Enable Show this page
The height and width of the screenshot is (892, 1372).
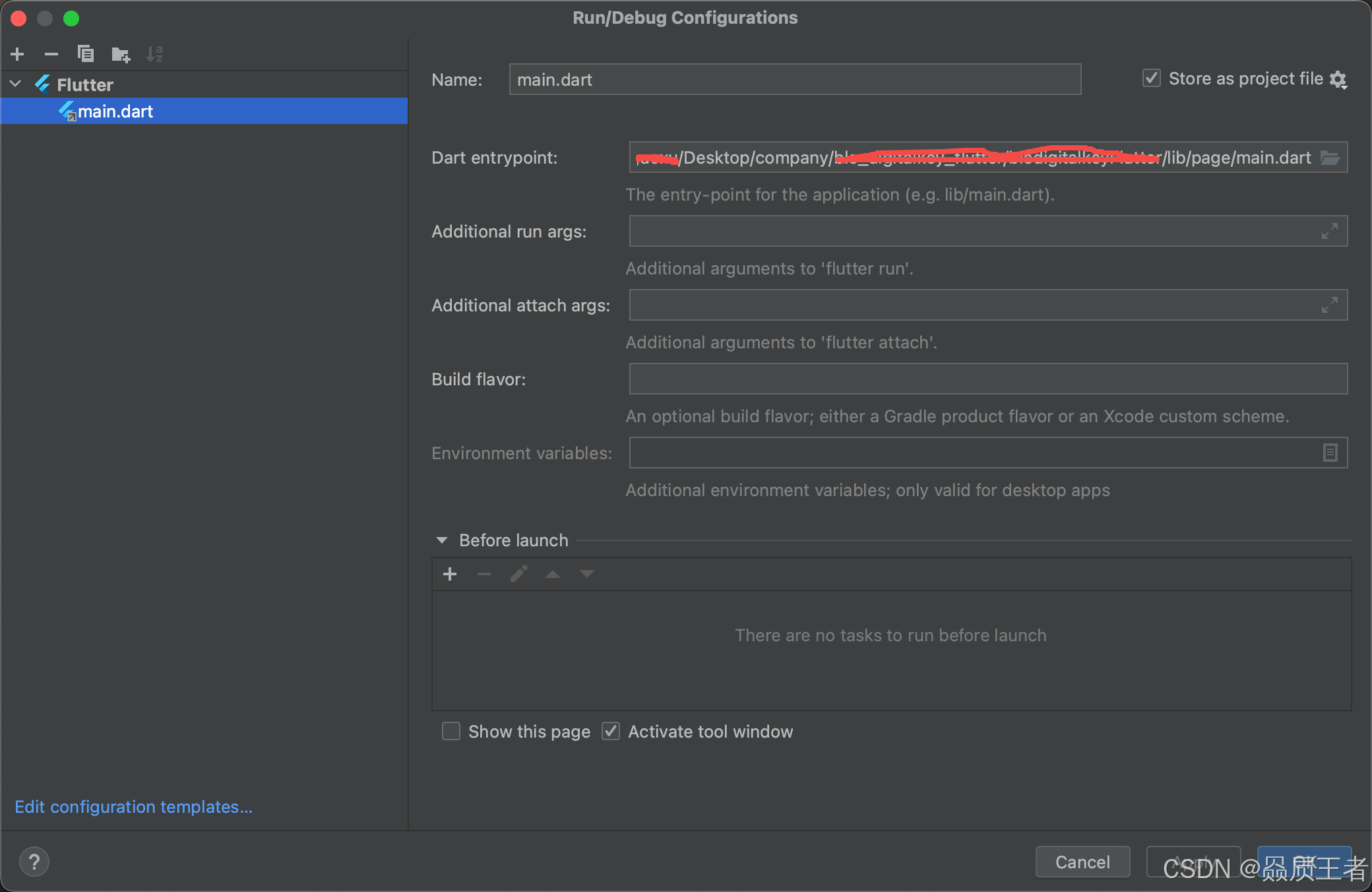coord(451,731)
